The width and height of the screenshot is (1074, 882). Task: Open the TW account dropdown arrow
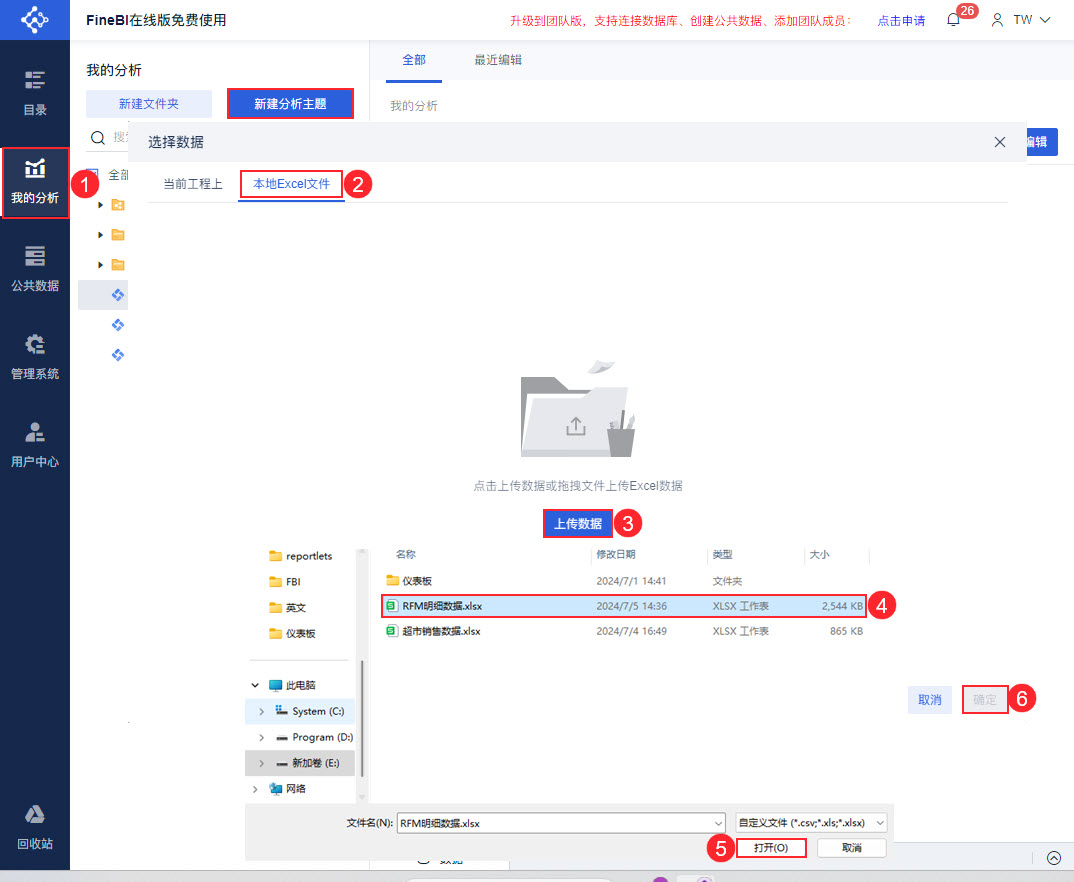1045,20
